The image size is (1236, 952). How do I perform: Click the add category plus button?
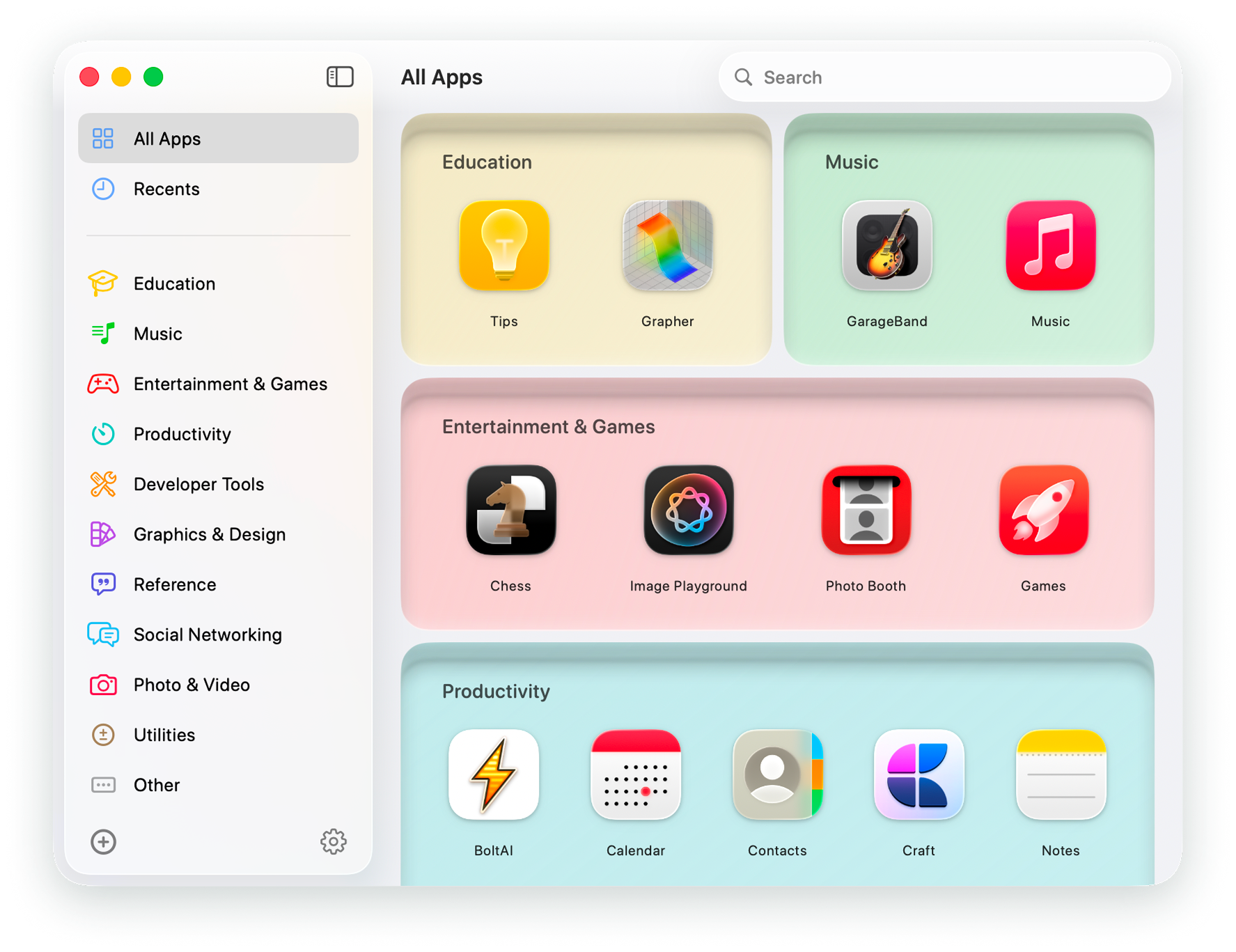[104, 842]
